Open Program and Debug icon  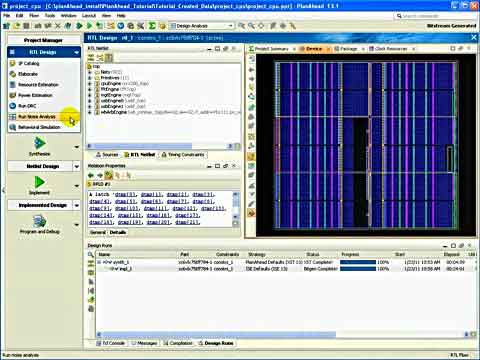40,221
